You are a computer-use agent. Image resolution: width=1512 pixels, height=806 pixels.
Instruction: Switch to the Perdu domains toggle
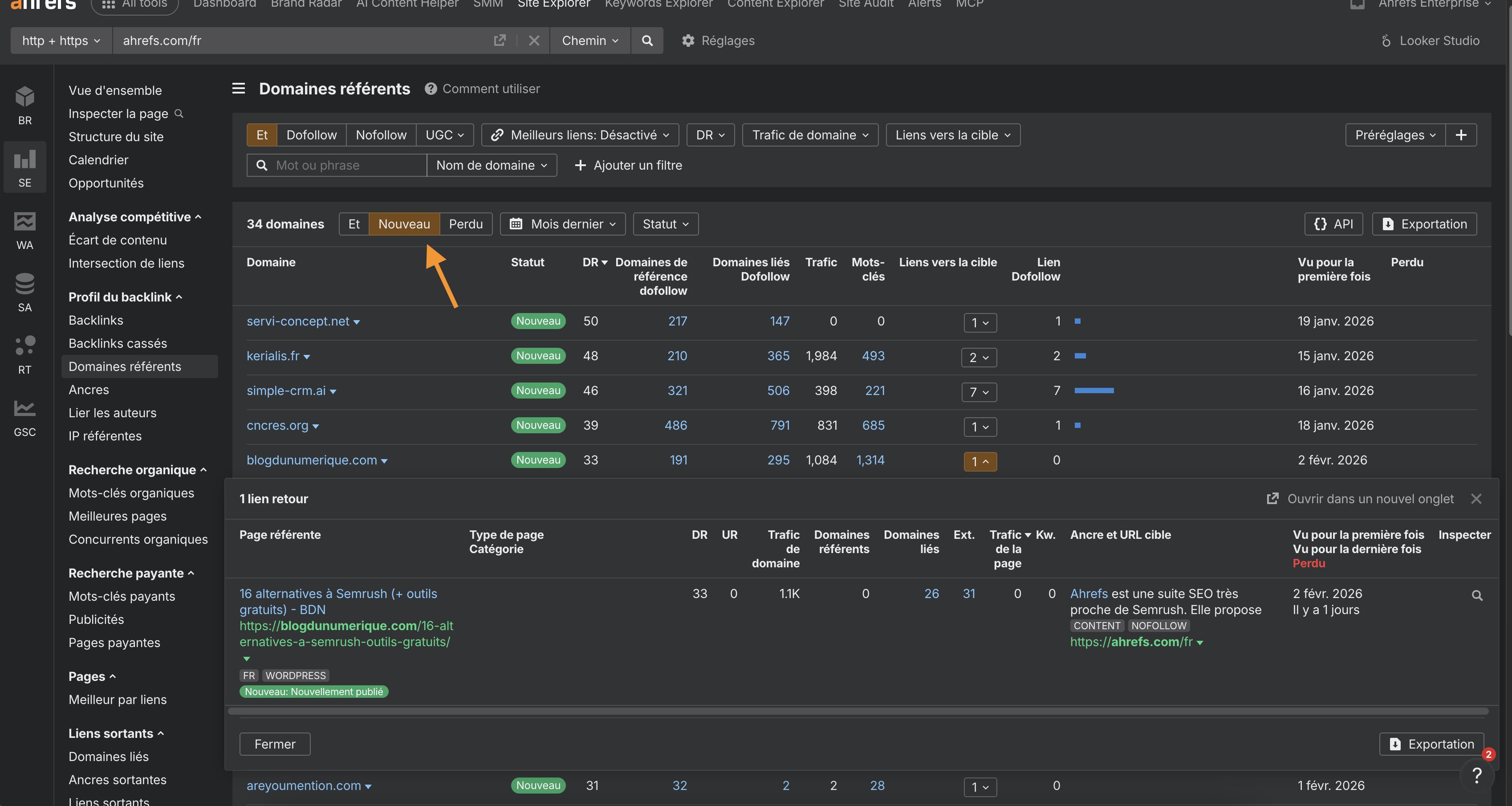(465, 224)
